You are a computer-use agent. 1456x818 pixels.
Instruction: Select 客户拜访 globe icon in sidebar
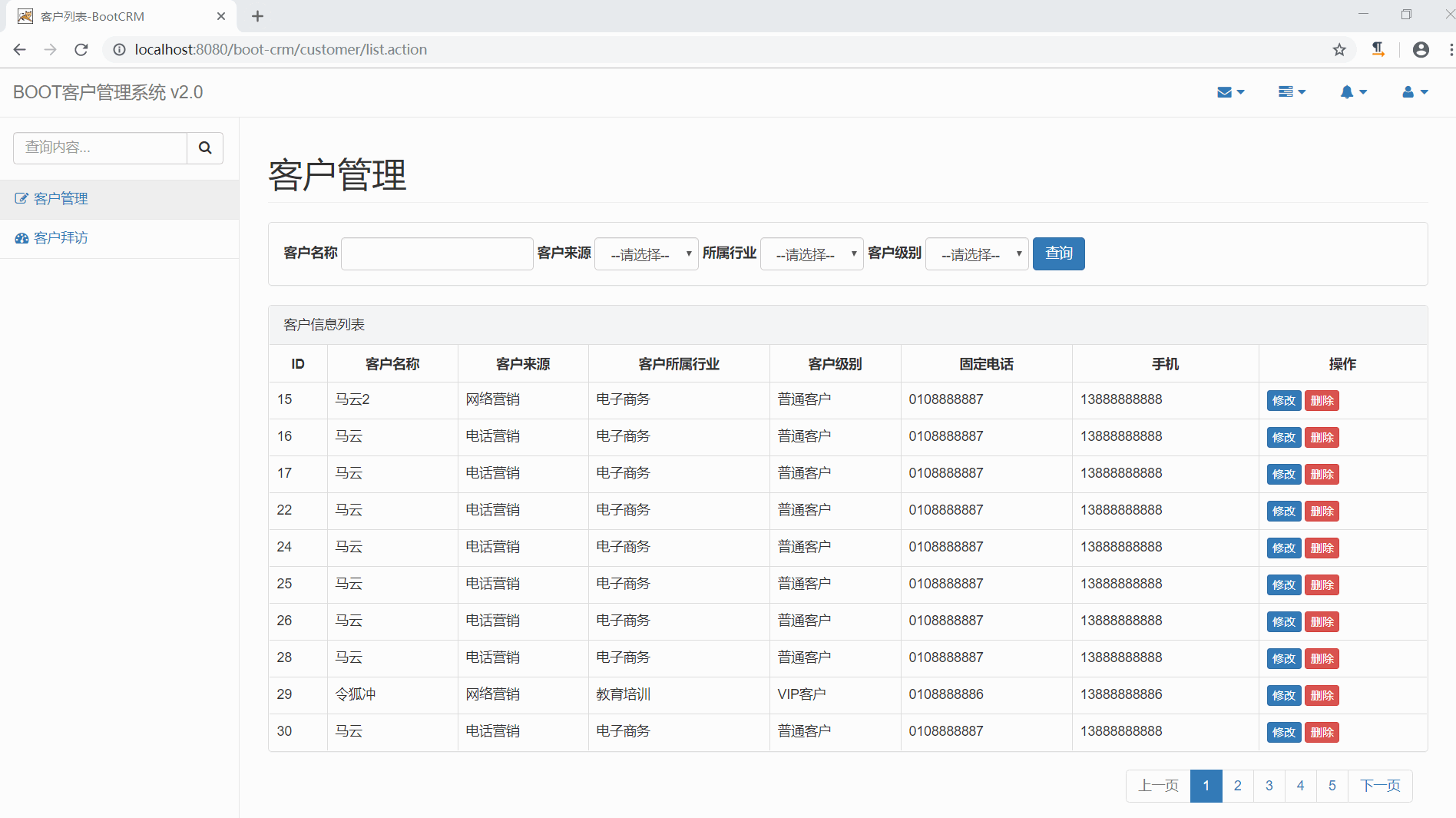pos(21,238)
